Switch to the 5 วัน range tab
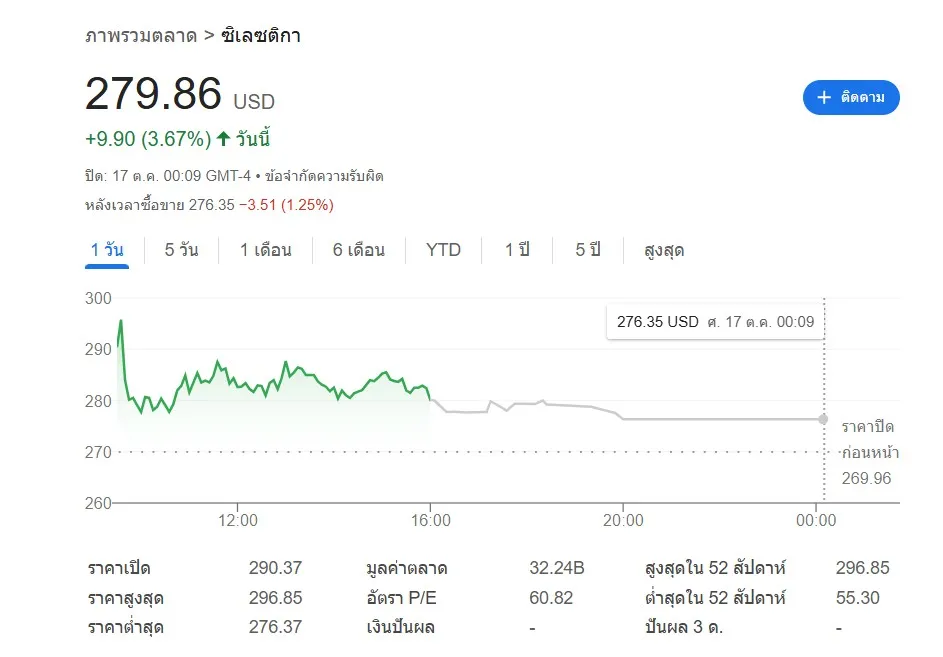 click(x=181, y=250)
